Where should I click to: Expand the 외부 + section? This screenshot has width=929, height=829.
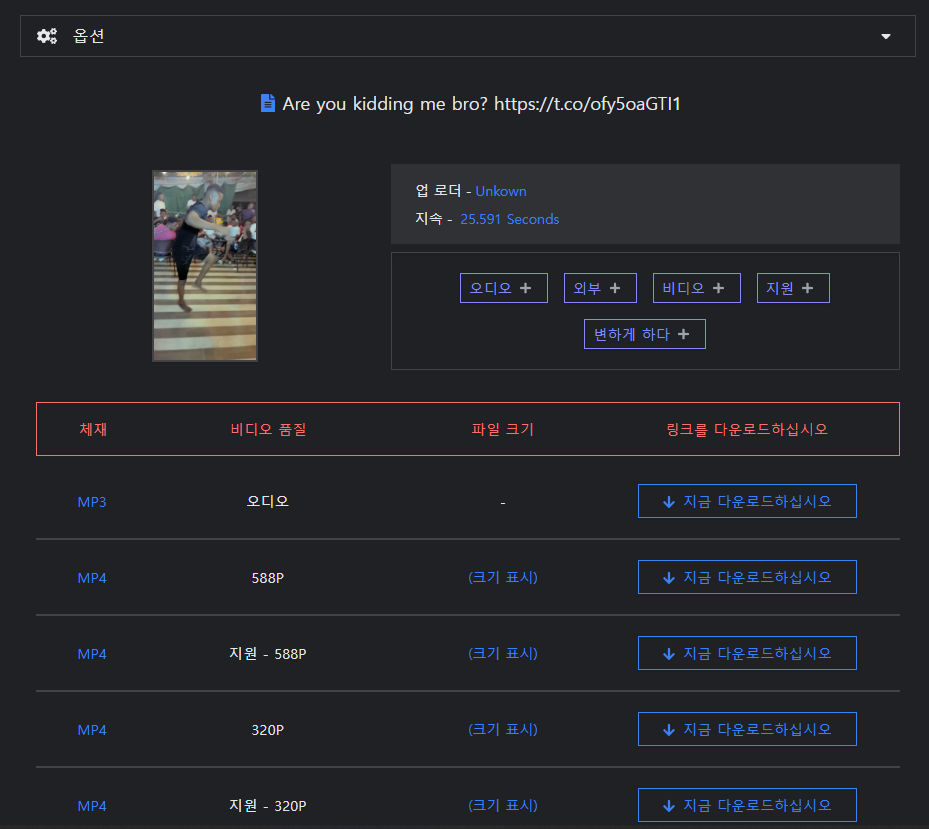pos(600,288)
